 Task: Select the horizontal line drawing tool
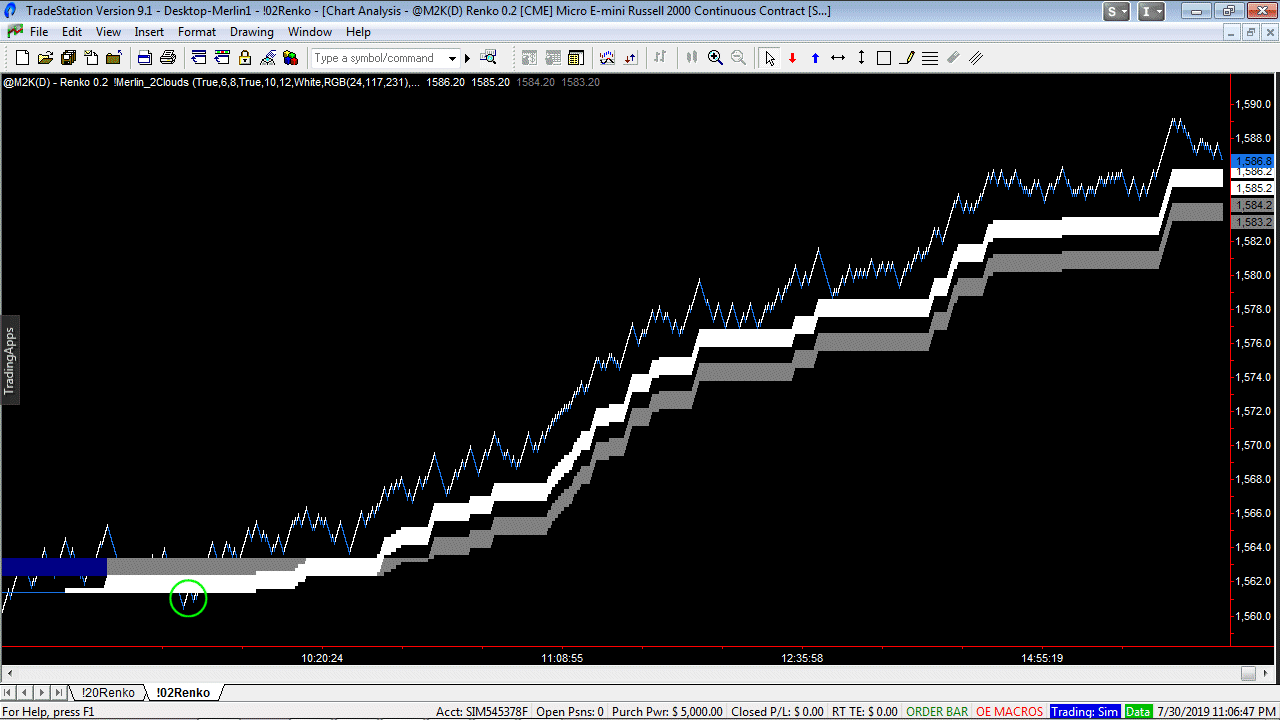click(838, 58)
